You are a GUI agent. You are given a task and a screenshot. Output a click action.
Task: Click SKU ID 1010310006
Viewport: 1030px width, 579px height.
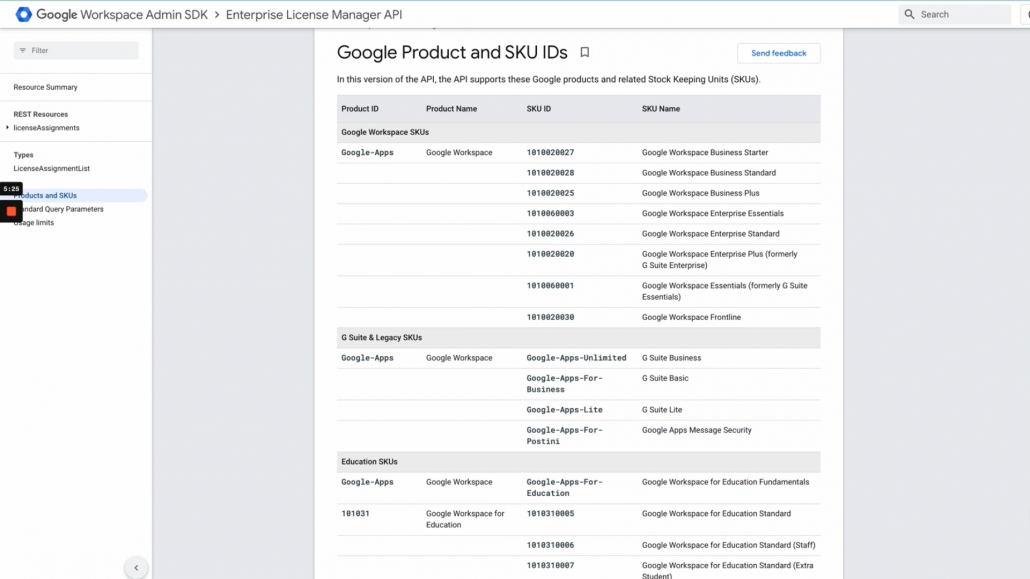tap(550, 545)
